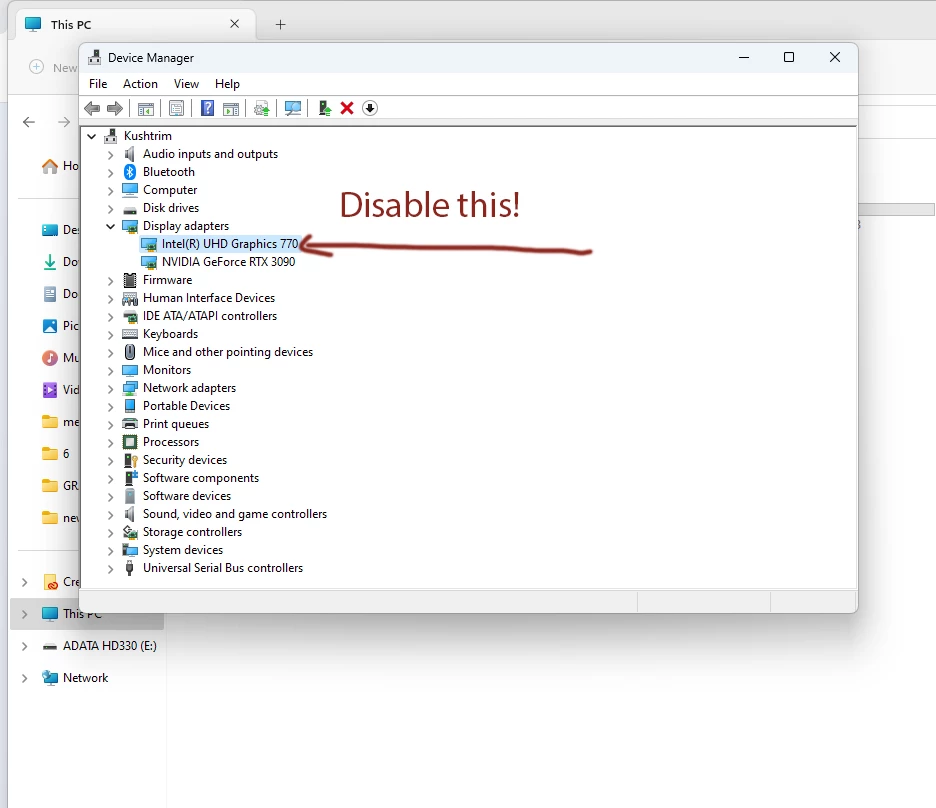Collapse the Kushtrim root node
The width and height of the screenshot is (936, 808).
click(x=91, y=136)
